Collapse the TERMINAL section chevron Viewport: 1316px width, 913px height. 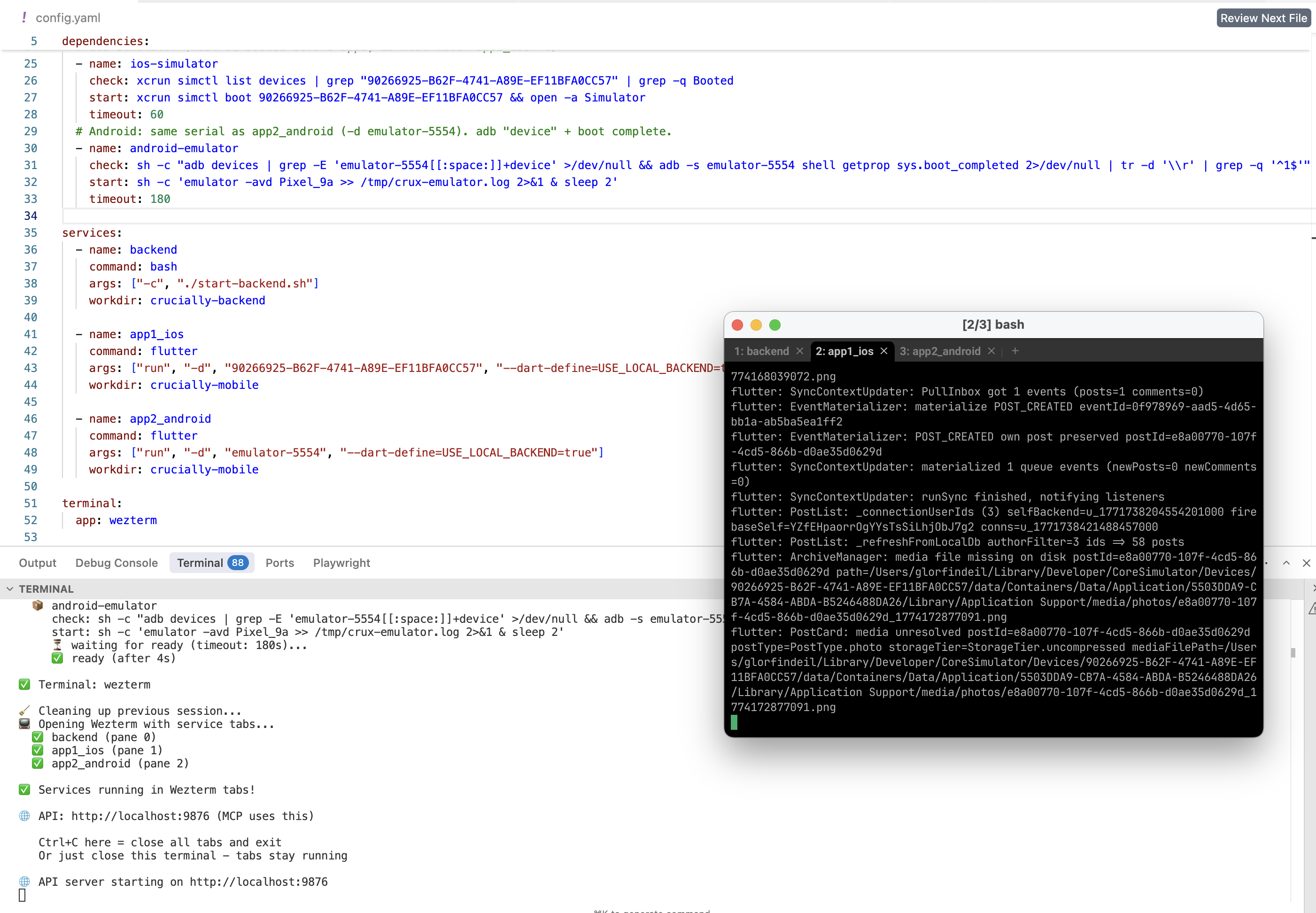(x=10, y=588)
